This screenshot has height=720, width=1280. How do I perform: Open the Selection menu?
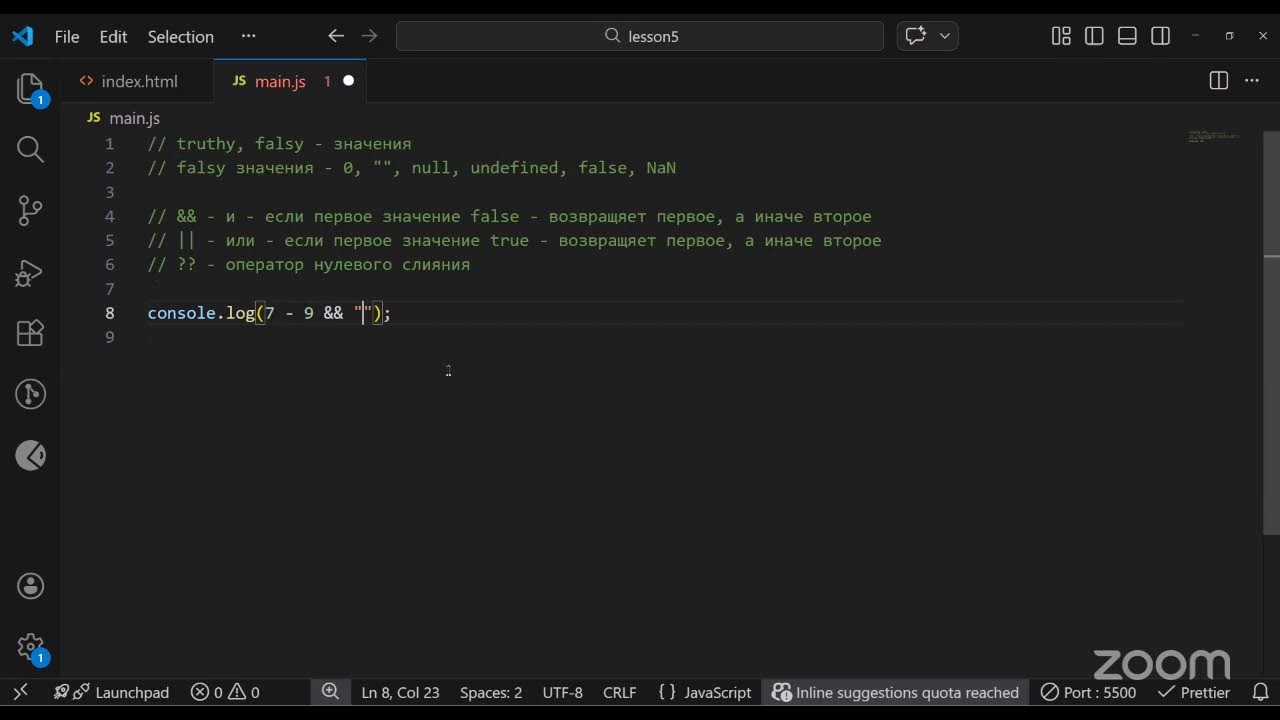click(181, 36)
